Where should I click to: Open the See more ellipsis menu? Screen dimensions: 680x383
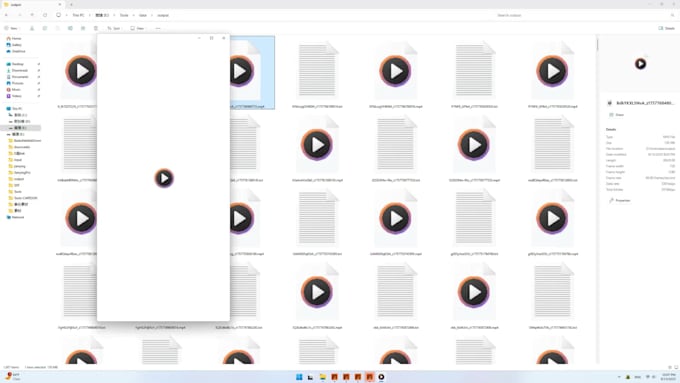tap(158, 28)
